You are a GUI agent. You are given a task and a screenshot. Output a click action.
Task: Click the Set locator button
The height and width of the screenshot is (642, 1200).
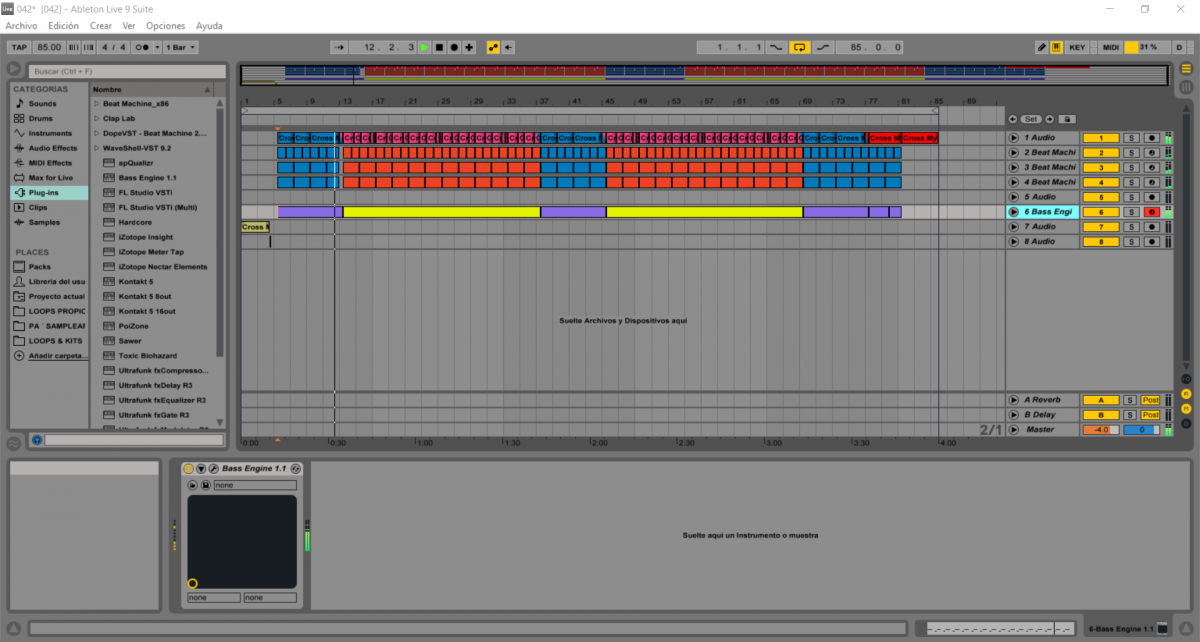tap(1031, 119)
